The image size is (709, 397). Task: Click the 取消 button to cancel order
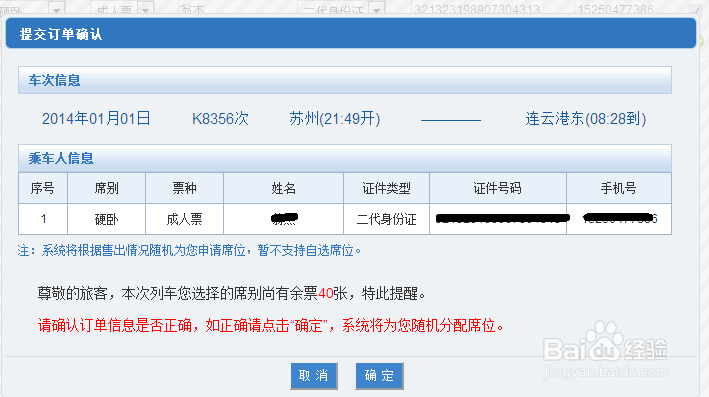coord(314,375)
